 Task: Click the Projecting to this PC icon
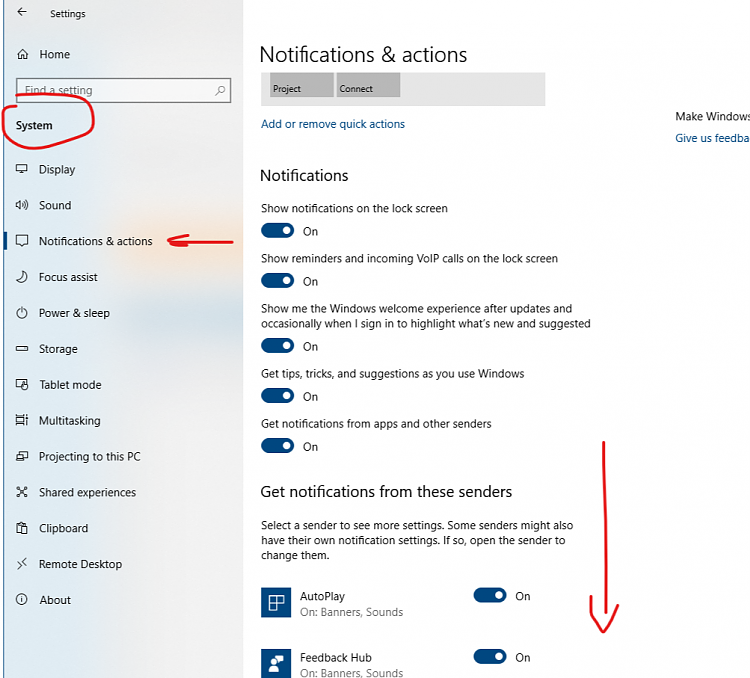[22, 456]
